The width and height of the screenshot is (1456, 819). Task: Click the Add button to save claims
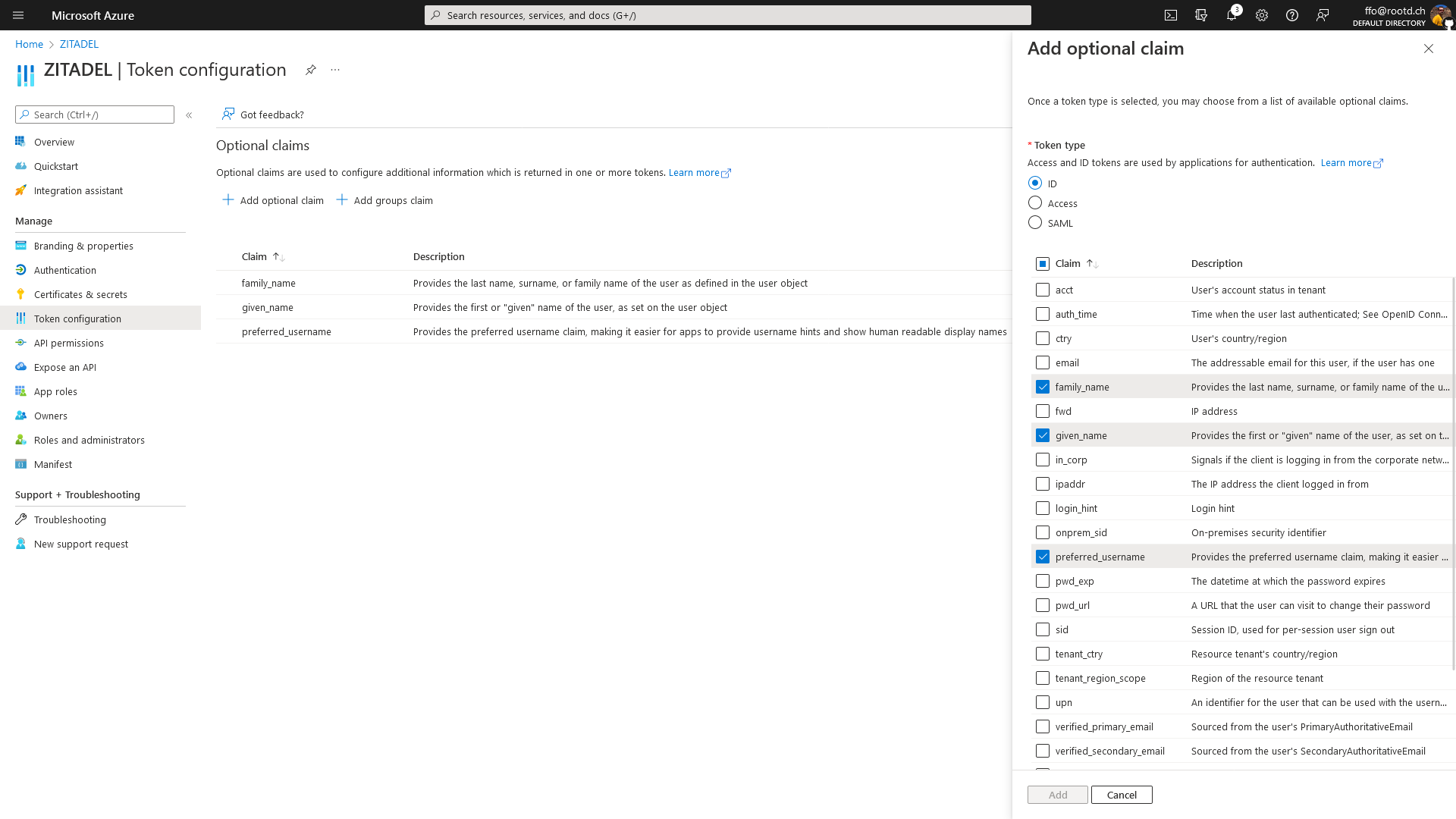(x=1057, y=794)
